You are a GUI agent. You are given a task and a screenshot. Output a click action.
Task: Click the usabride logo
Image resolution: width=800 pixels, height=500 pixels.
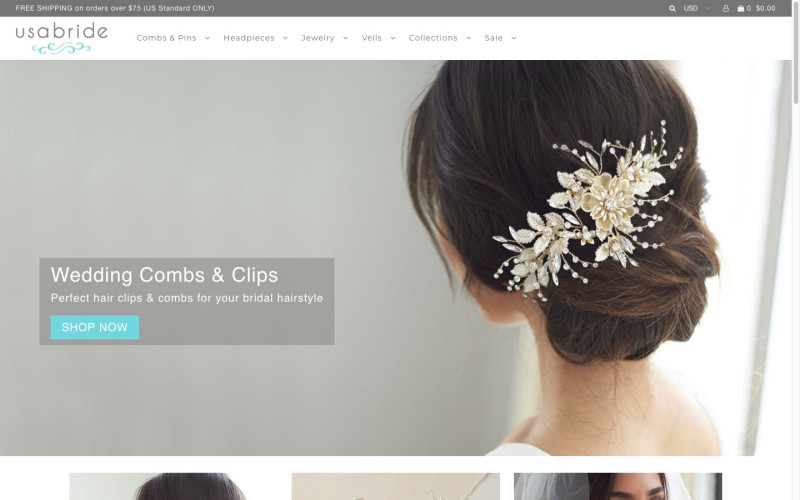(62, 38)
